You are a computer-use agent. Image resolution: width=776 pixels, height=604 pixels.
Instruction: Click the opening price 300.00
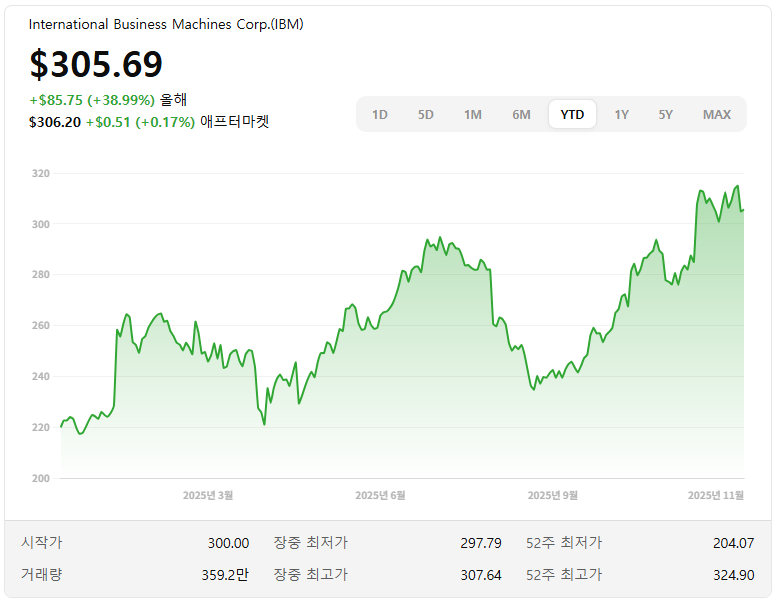click(228, 543)
